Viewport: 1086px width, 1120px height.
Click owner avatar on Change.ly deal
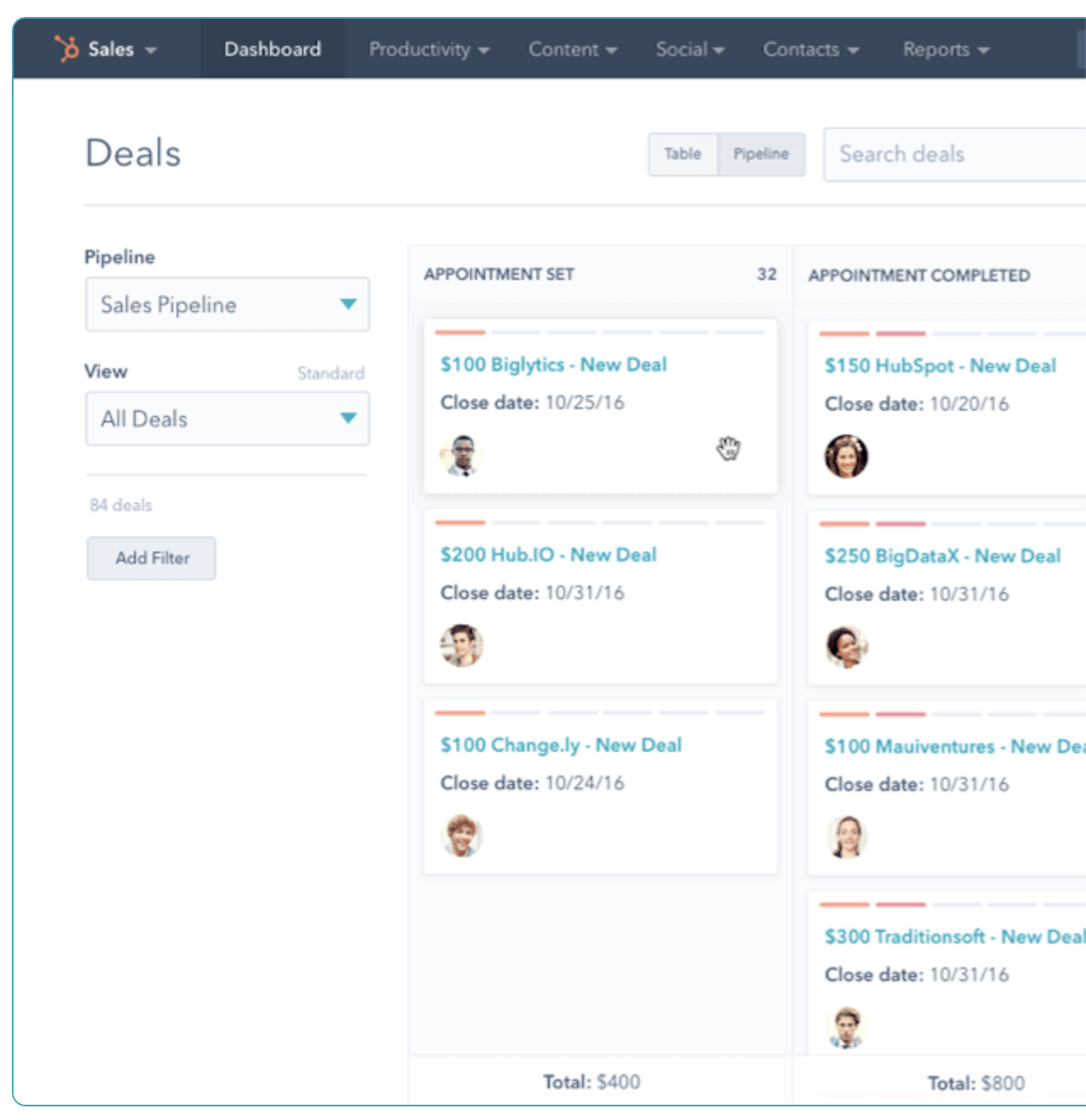(462, 836)
